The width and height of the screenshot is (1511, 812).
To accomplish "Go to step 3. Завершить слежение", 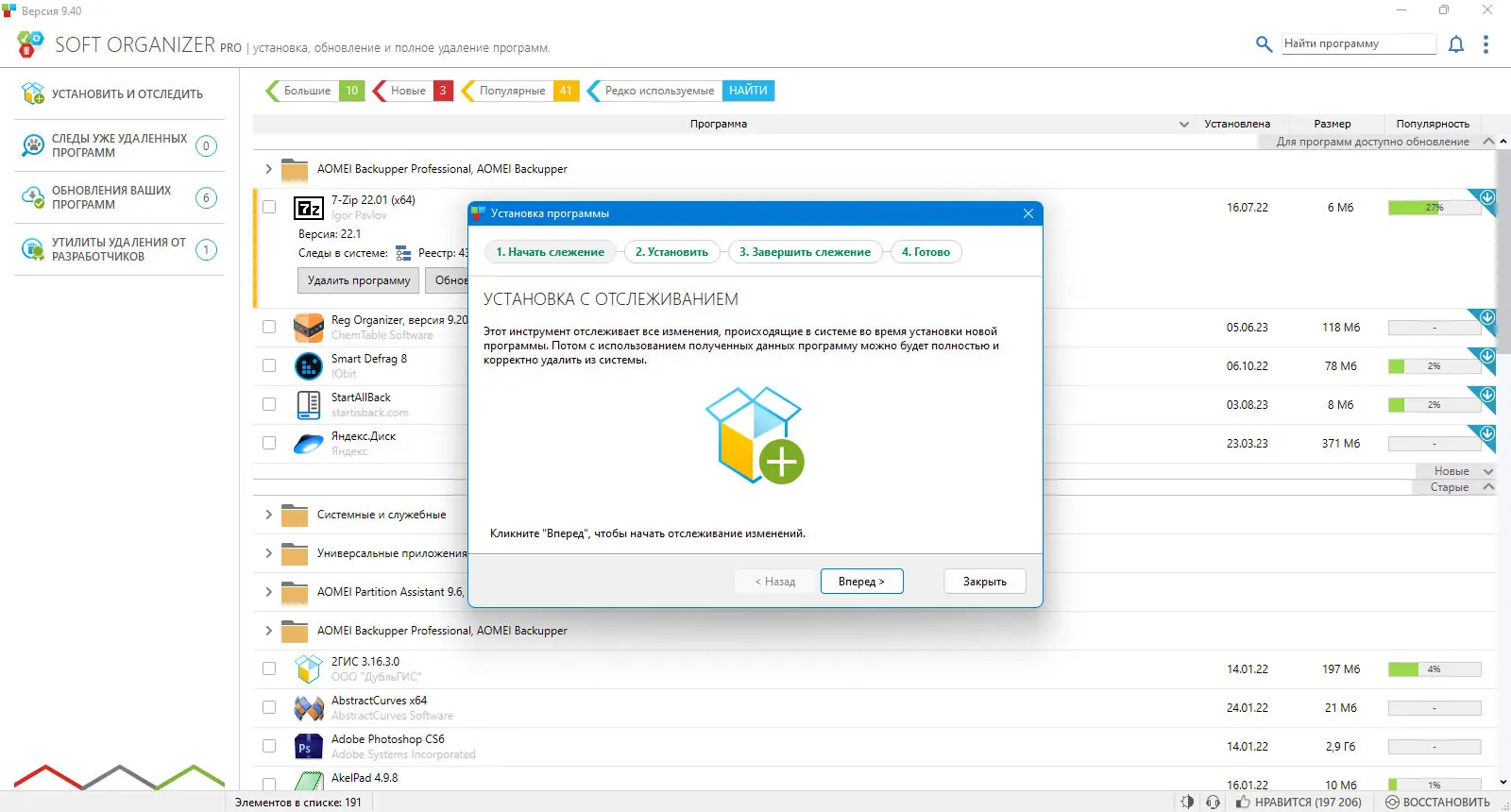I will [805, 252].
